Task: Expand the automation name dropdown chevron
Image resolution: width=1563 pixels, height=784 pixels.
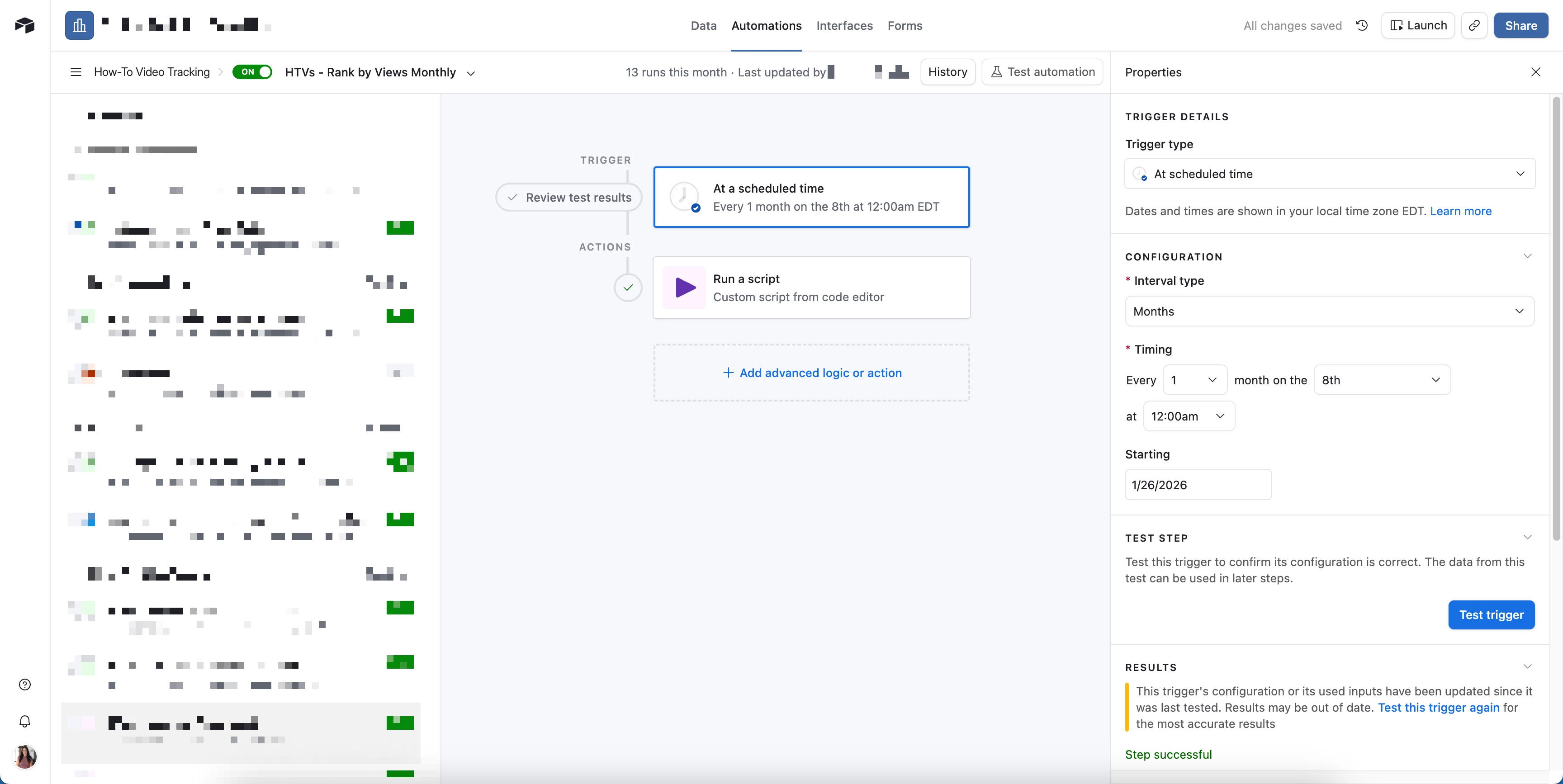Action: pos(470,73)
